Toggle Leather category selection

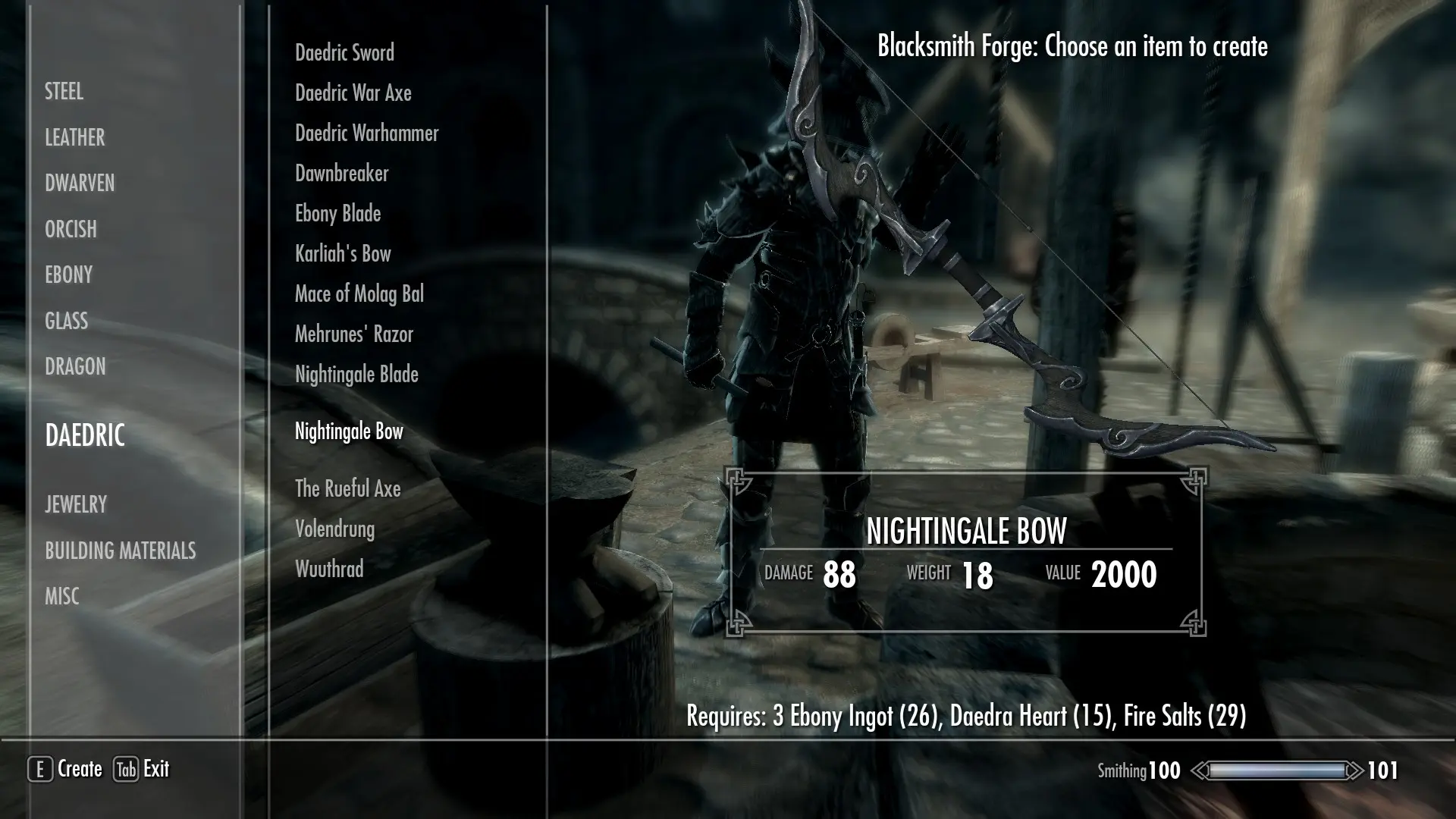click(x=74, y=137)
